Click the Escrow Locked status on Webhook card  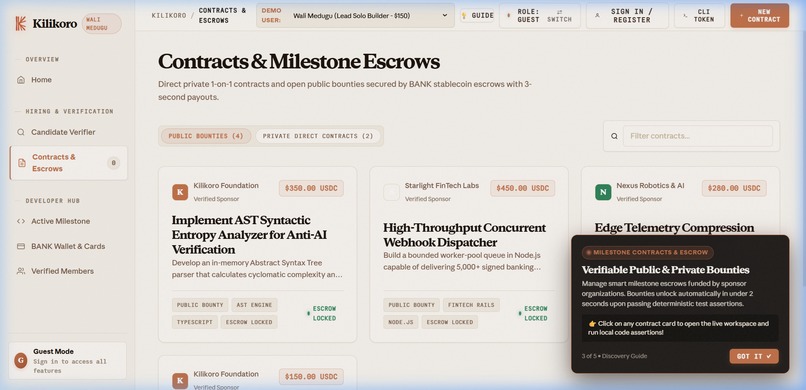[533, 313]
